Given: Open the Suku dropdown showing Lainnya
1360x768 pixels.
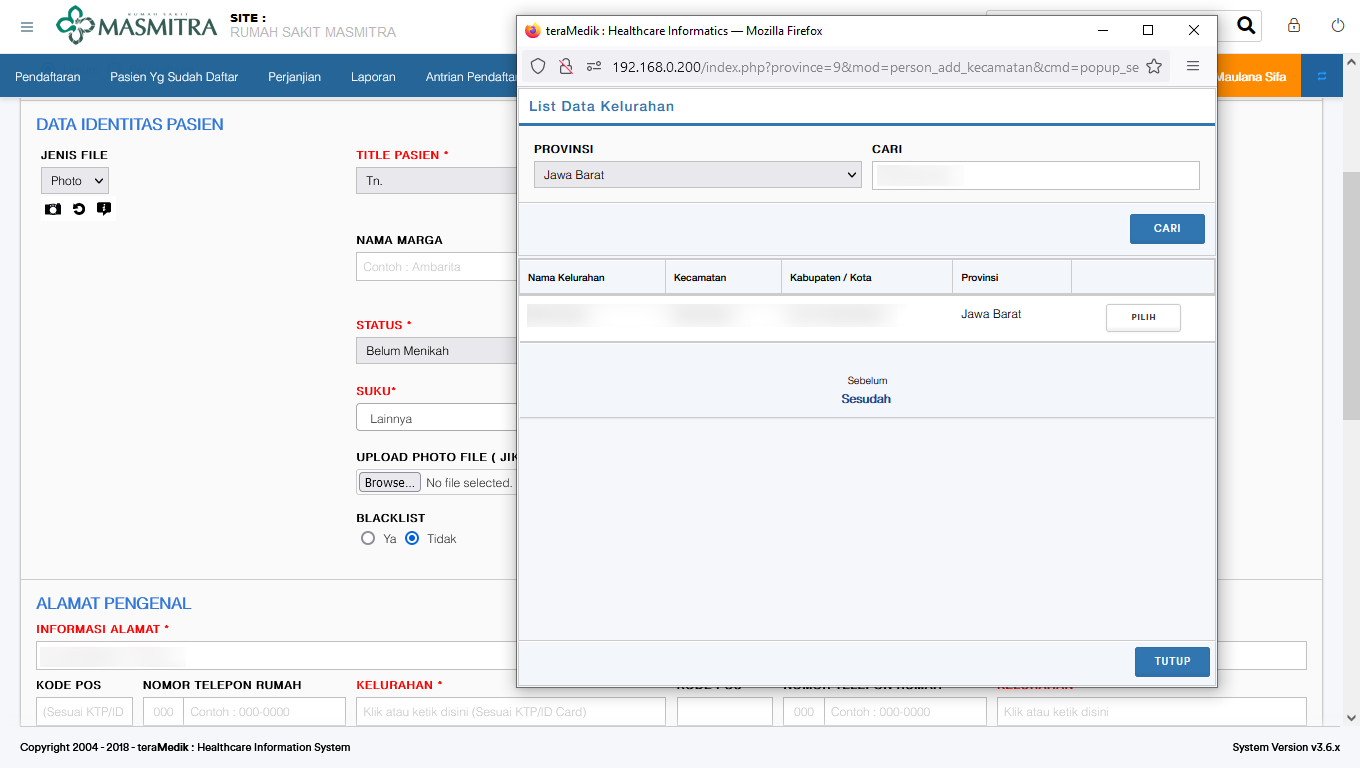Looking at the screenshot, I should click(x=436, y=418).
